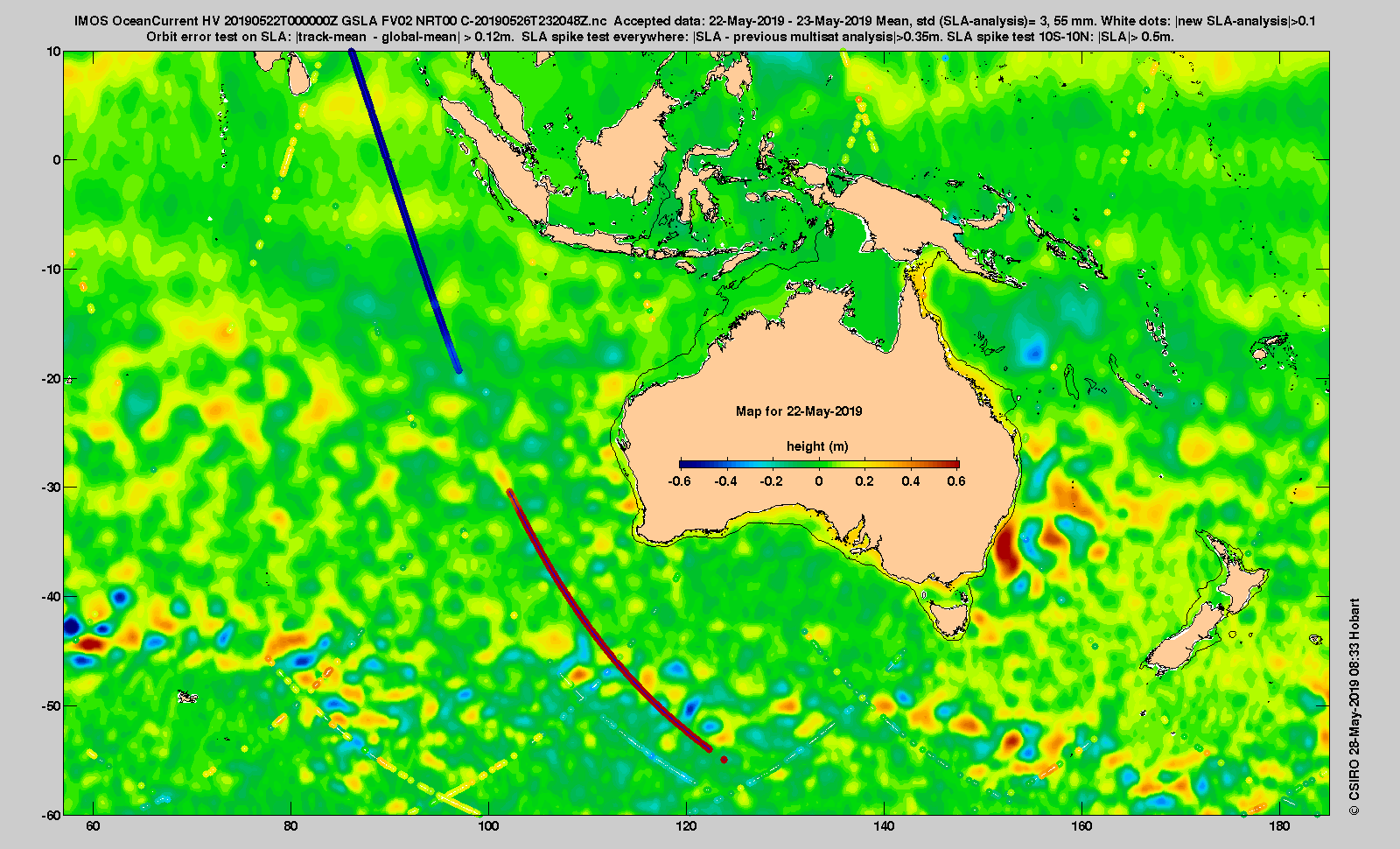The height and width of the screenshot is (849, 1400).
Task: Click the '-0.4' colorbar tick label
Action: pyautogui.click(x=725, y=481)
